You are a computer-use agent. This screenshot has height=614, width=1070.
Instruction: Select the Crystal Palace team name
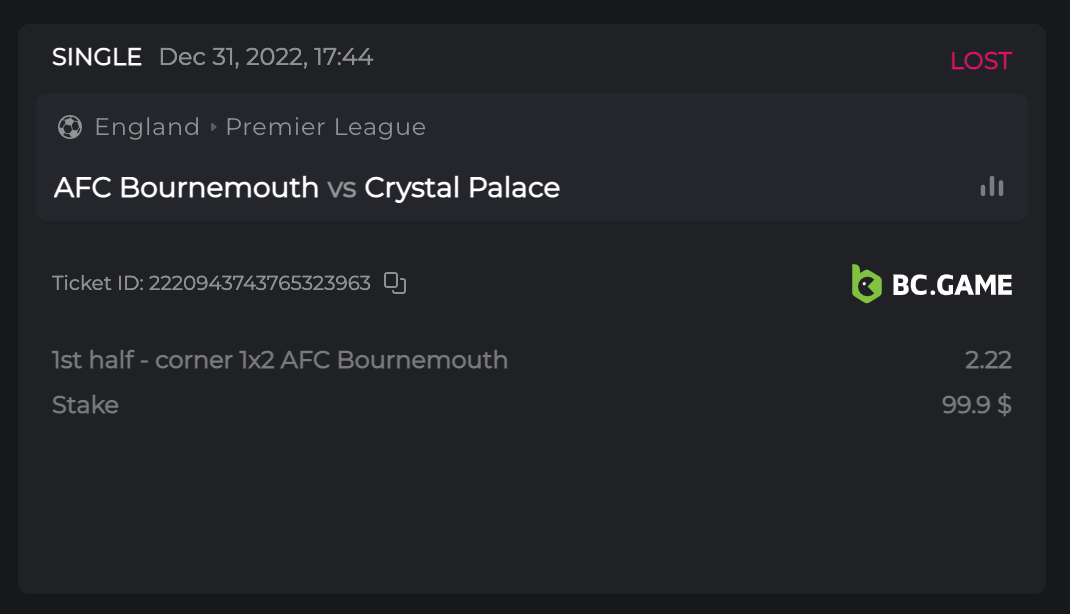pos(462,188)
